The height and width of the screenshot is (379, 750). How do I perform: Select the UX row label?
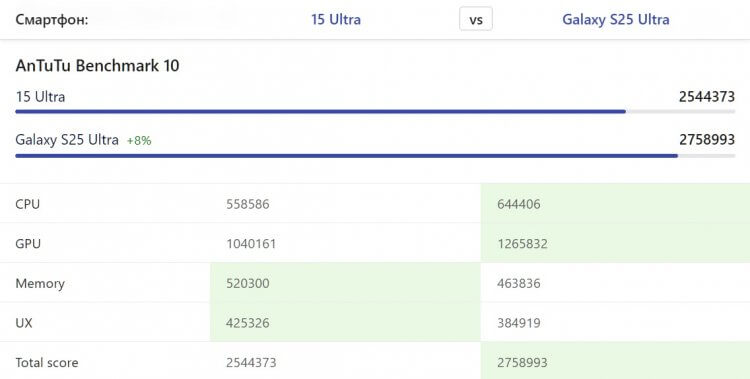24,323
